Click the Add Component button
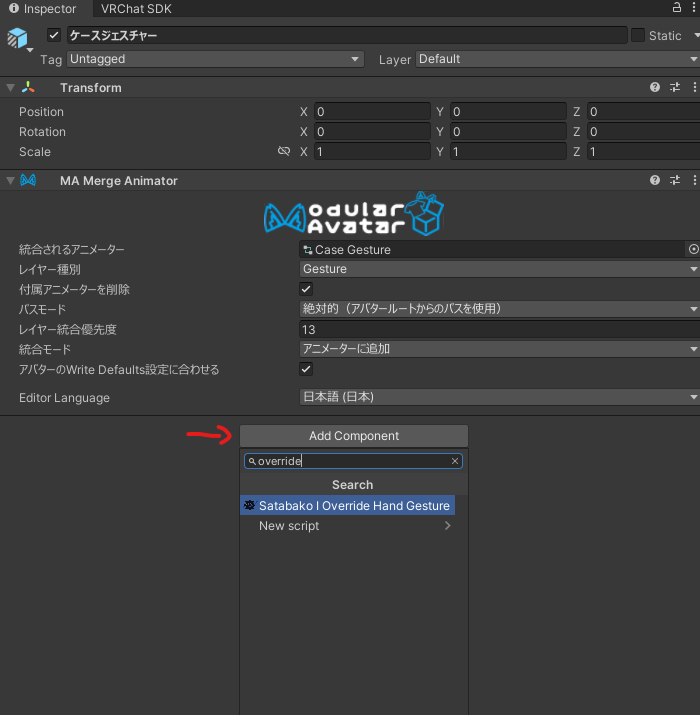Viewport: 700px width, 715px height. click(354, 436)
